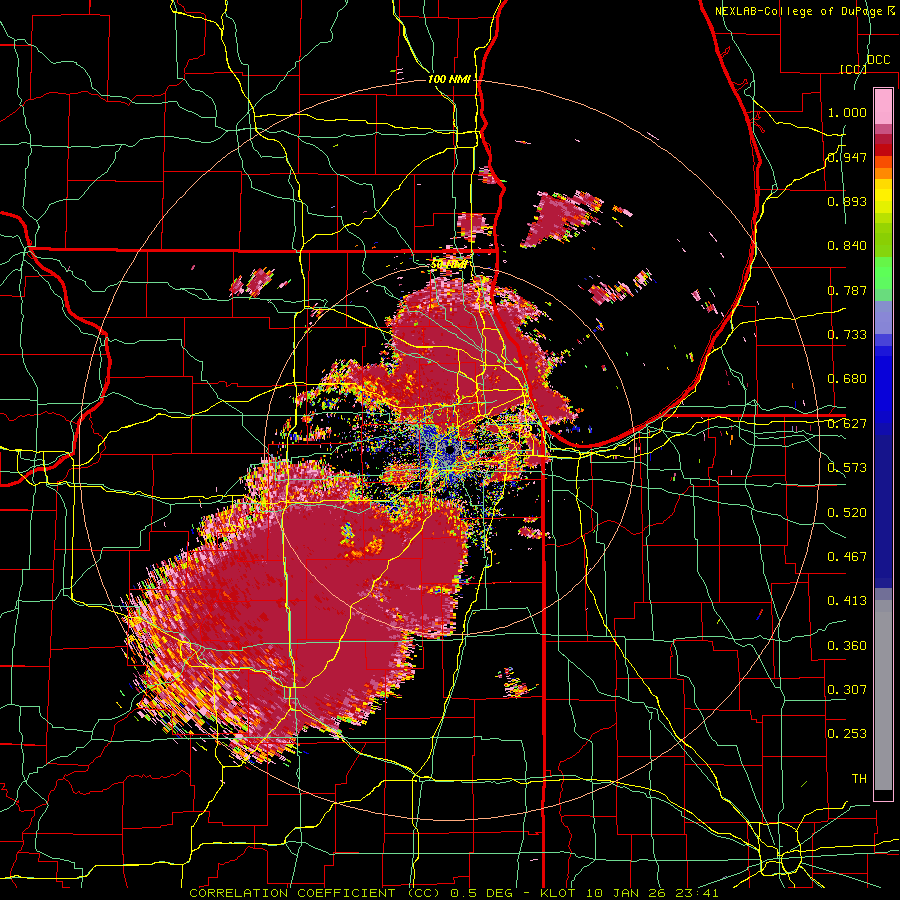The width and height of the screenshot is (900, 900).
Task: Select the 0.573 legend value
Action: pyautogui.click(x=847, y=468)
